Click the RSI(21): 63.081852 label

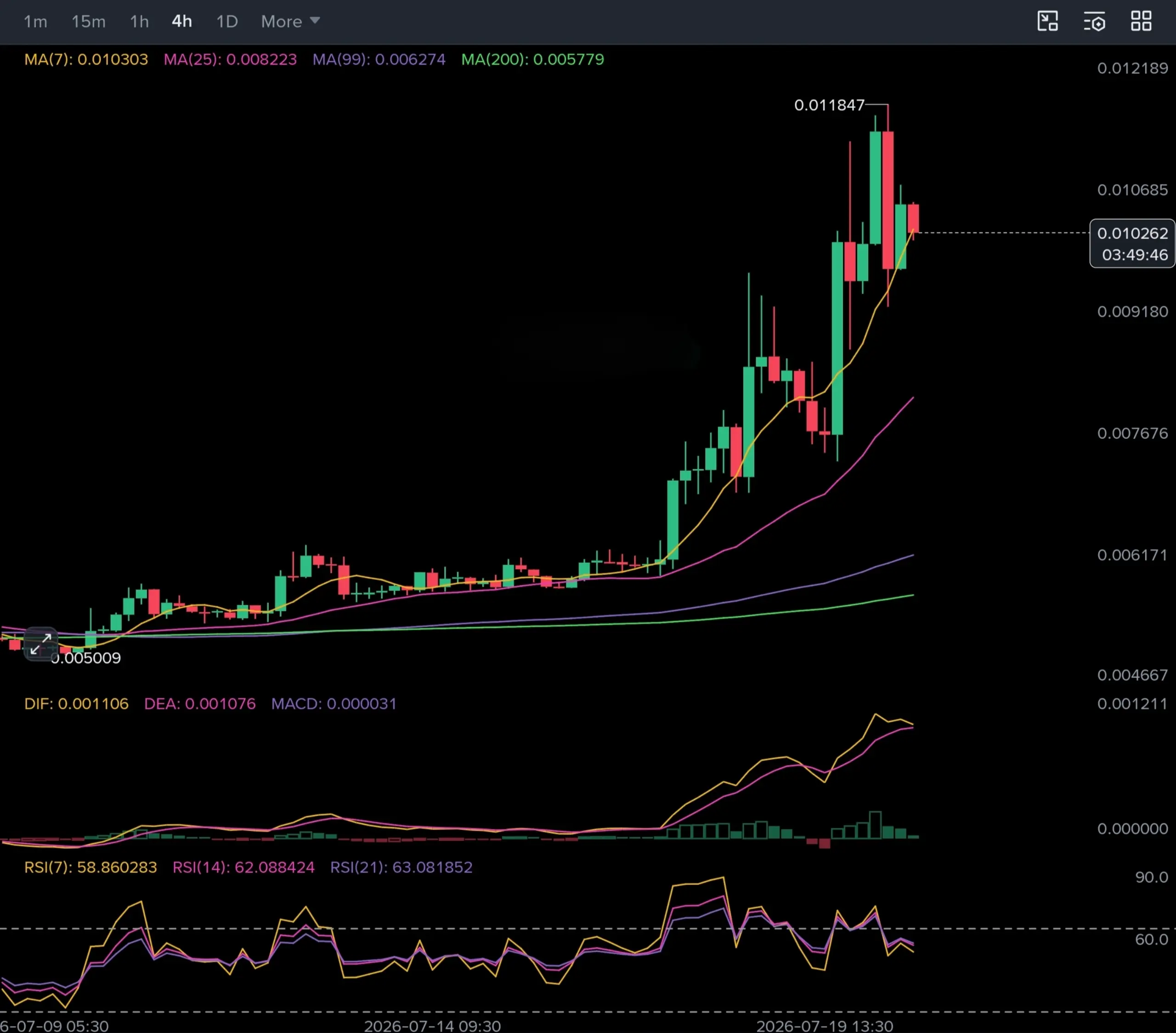click(401, 867)
